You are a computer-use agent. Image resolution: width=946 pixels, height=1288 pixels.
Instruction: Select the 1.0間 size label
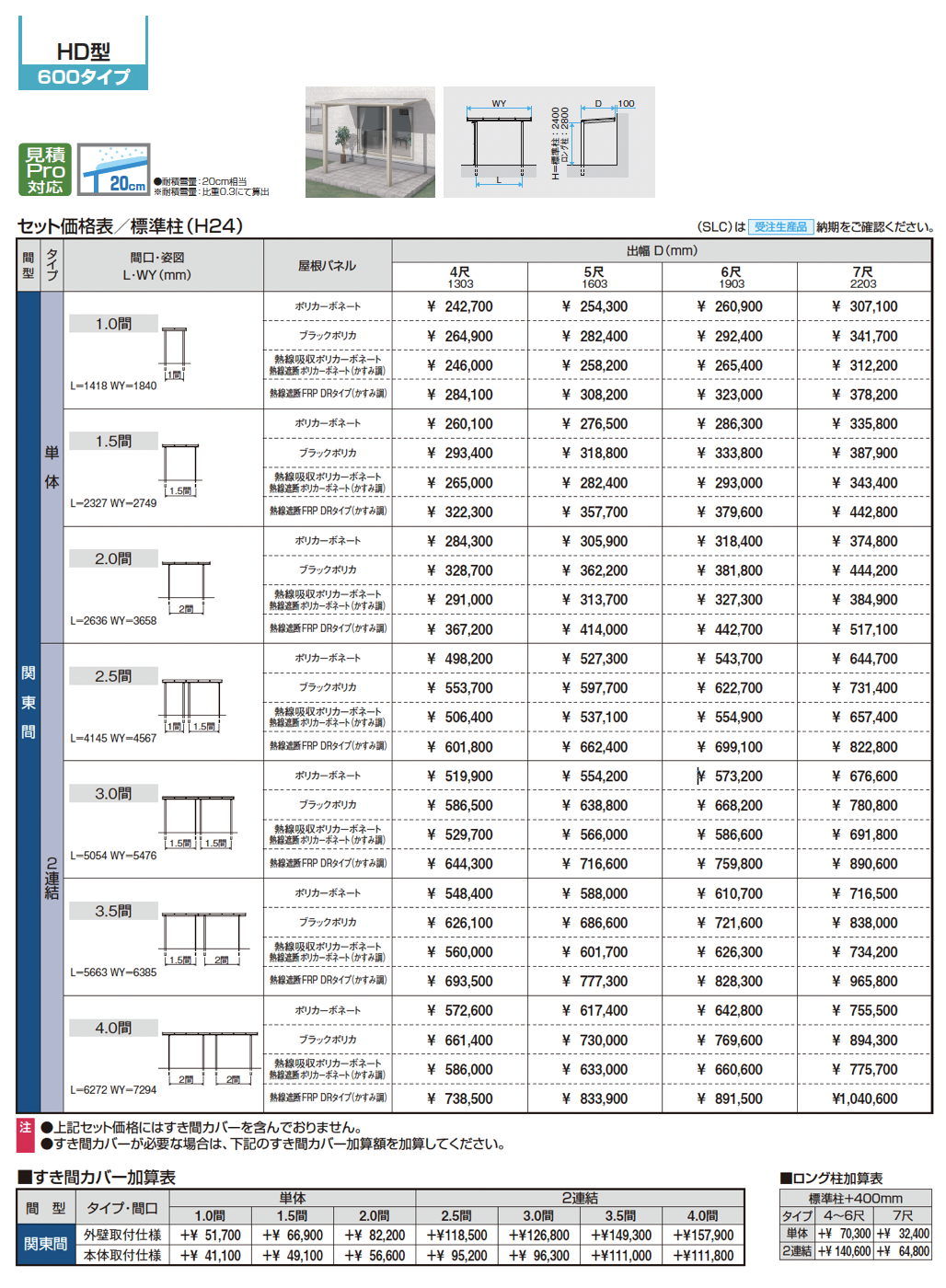[x=113, y=324]
